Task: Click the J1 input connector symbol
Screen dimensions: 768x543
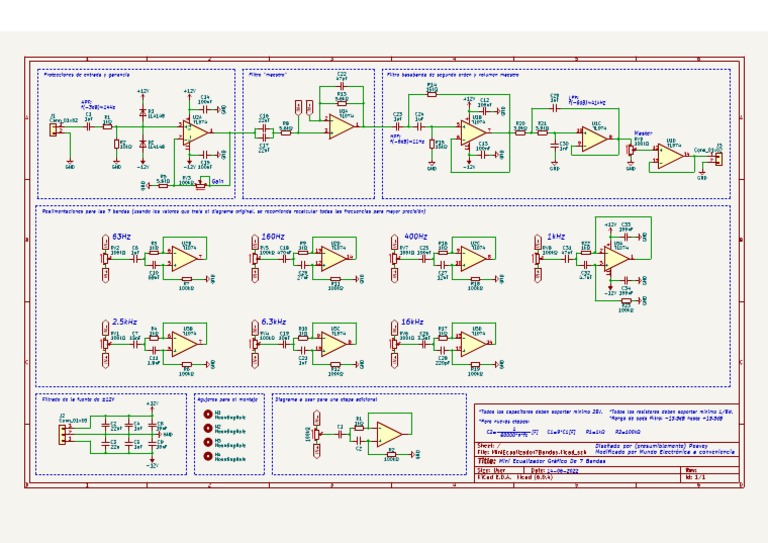Action: pos(53,130)
